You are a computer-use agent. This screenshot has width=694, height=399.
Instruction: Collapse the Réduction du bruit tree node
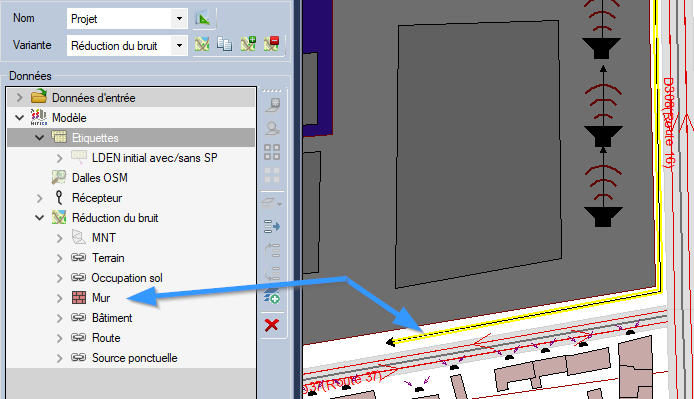click(x=39, y=218)
